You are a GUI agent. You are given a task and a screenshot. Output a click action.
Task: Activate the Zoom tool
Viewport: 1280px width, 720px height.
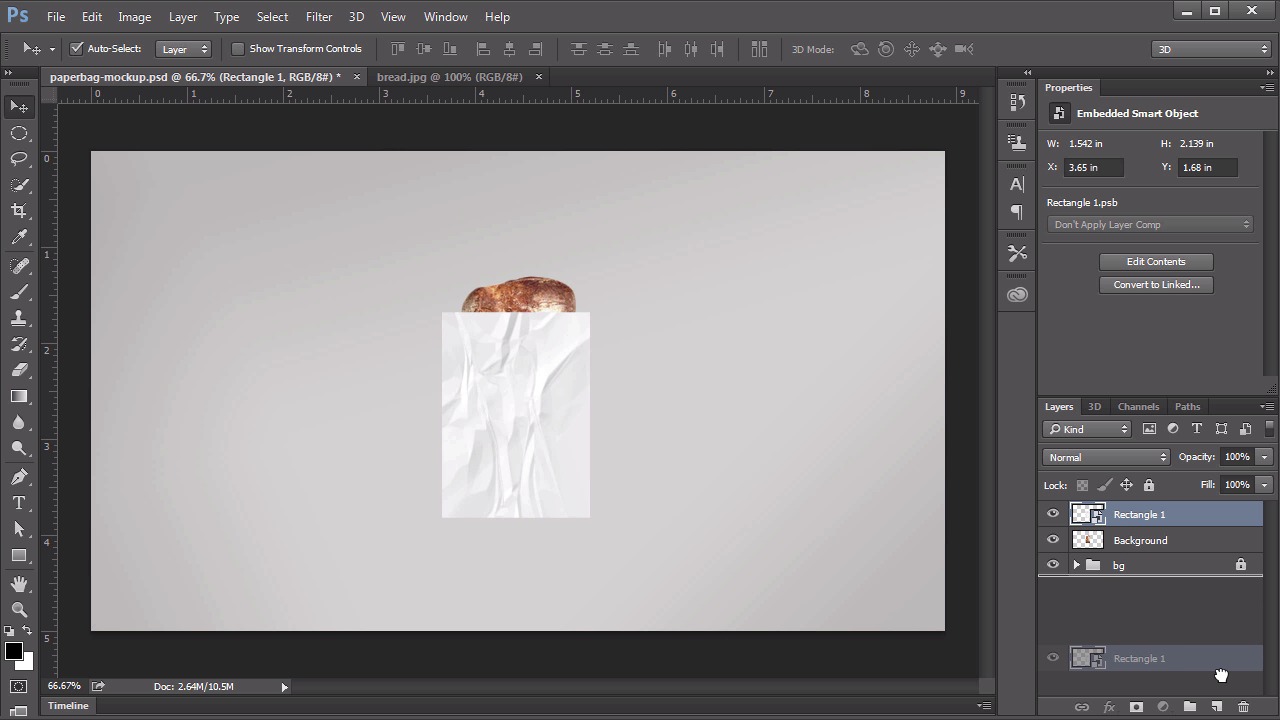(x=19, y=609)
